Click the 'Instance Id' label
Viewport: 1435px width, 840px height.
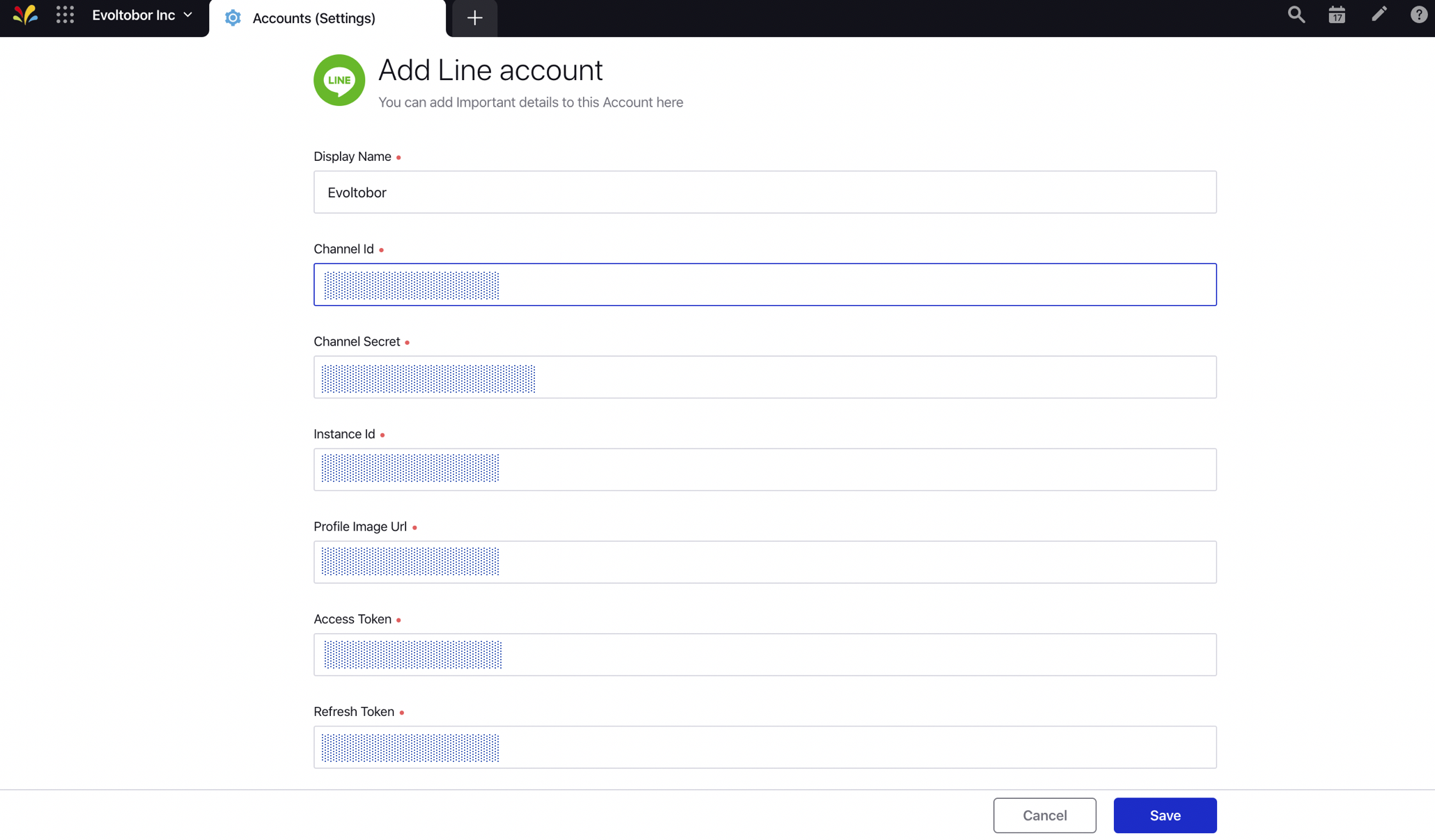click(344, 435)
